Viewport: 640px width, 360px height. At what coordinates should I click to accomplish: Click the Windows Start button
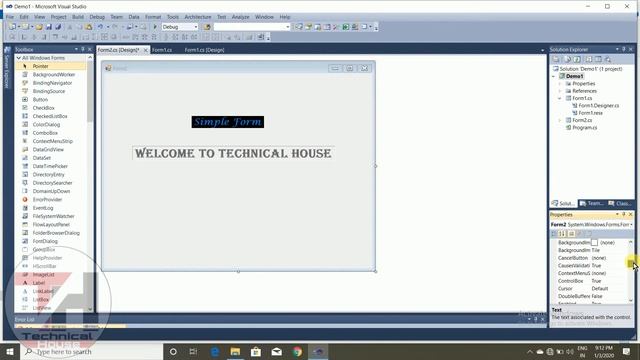coord(10,351)
